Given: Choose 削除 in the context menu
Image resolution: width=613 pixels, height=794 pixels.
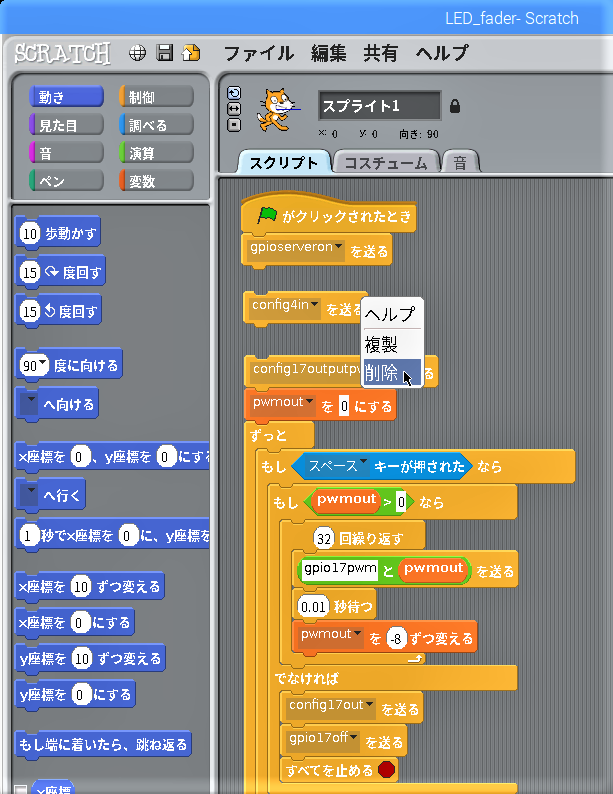Looking at the screenshot, I should coord(392,373).
